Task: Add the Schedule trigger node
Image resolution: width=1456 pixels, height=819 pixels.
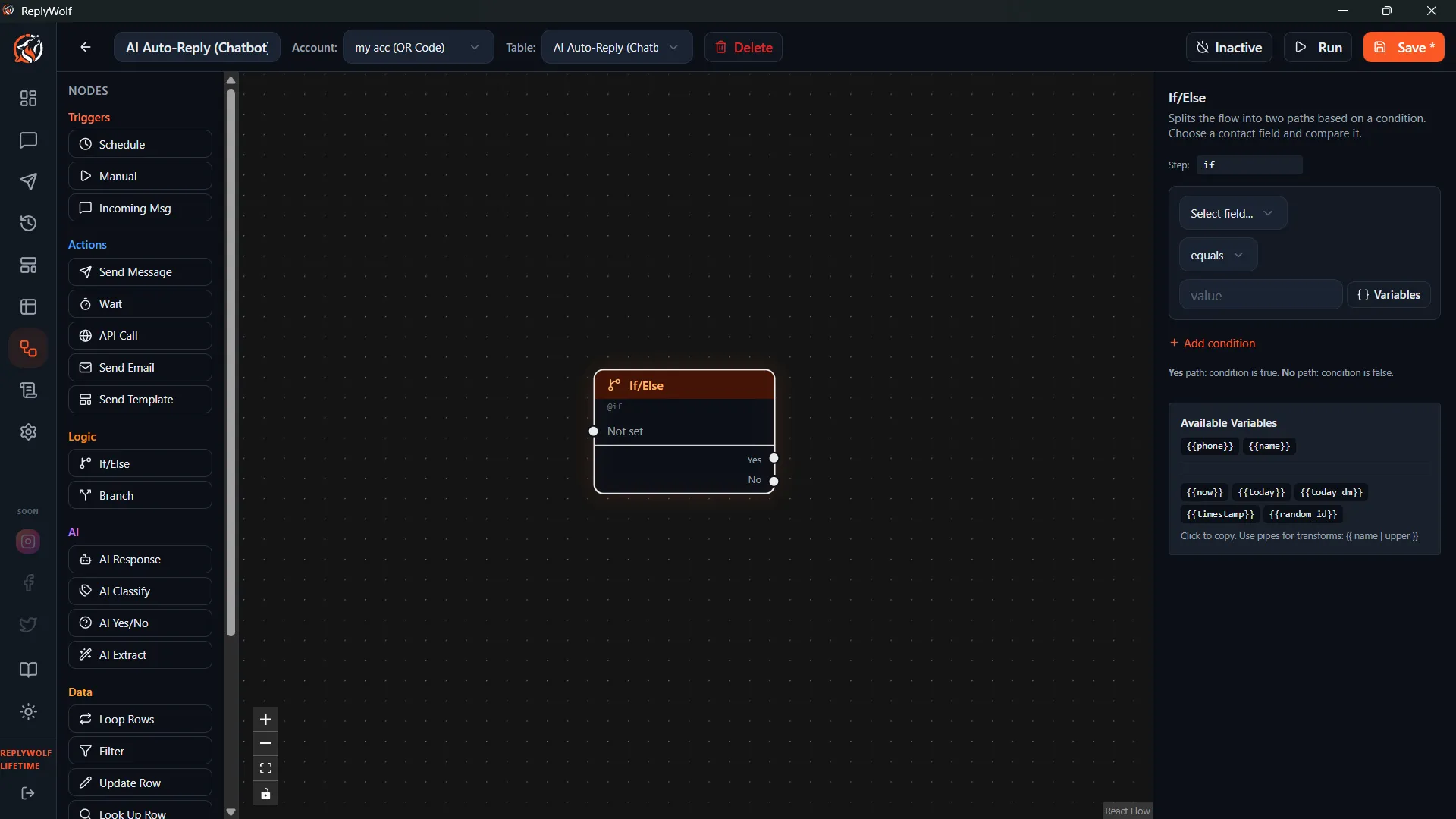Action: pyautogui.click(x=140, y=144)
